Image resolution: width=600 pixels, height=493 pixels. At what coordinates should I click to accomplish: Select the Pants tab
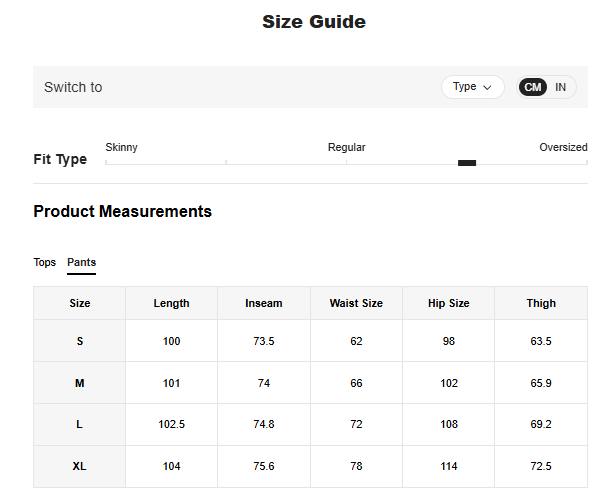82,262
